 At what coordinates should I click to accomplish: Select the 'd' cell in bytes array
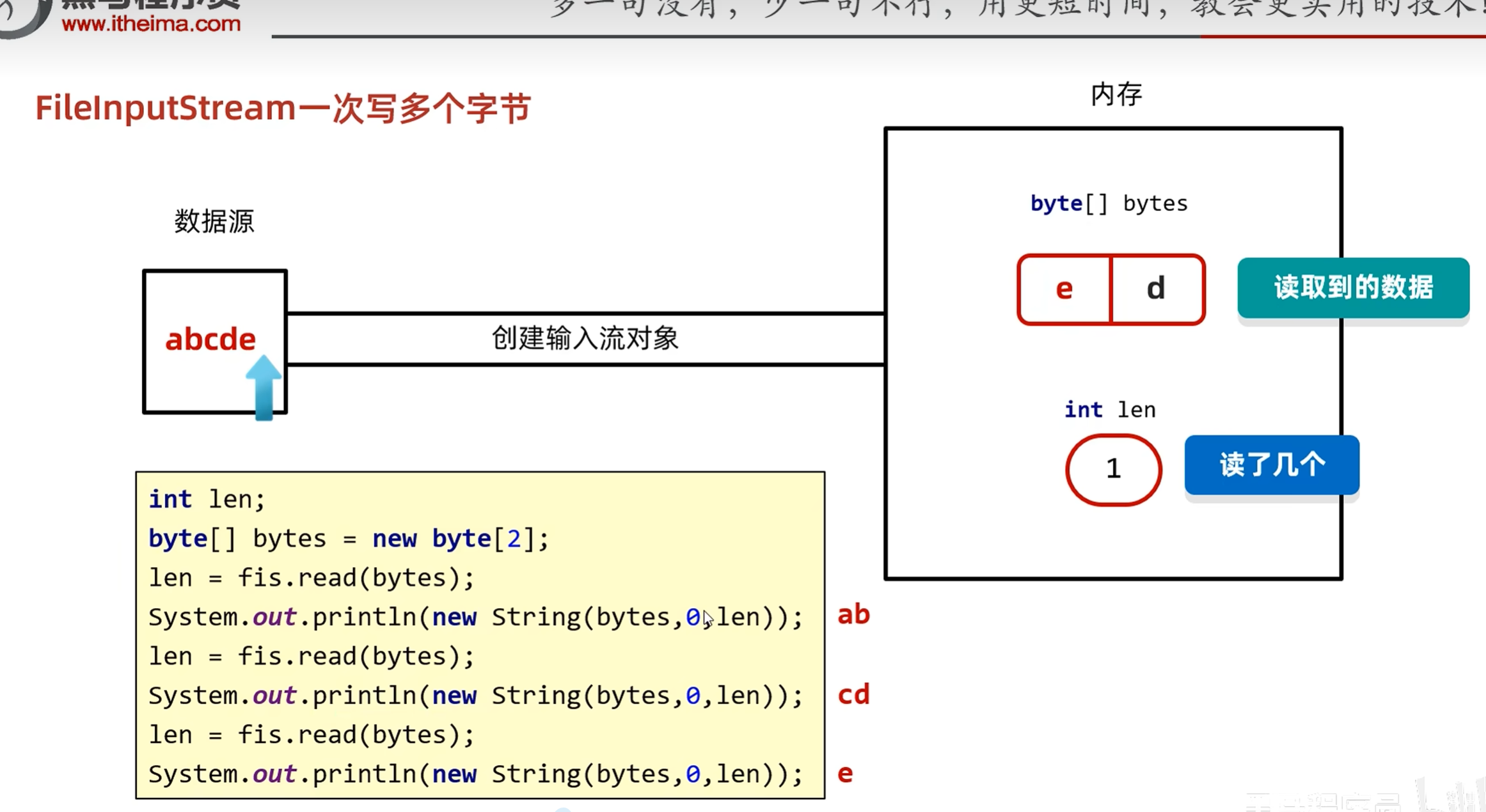coord(1156,290)
